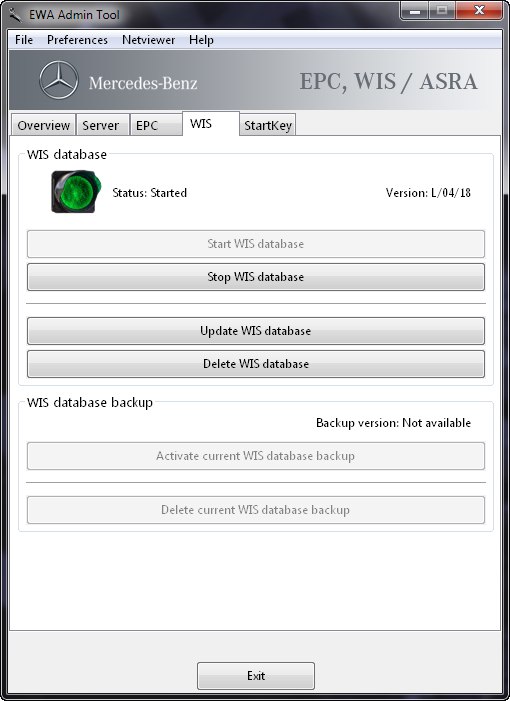Minimize the EWA Admin Tool window
Image resolution: width=510 pixels, height=701 pixels.
(414, 11)
